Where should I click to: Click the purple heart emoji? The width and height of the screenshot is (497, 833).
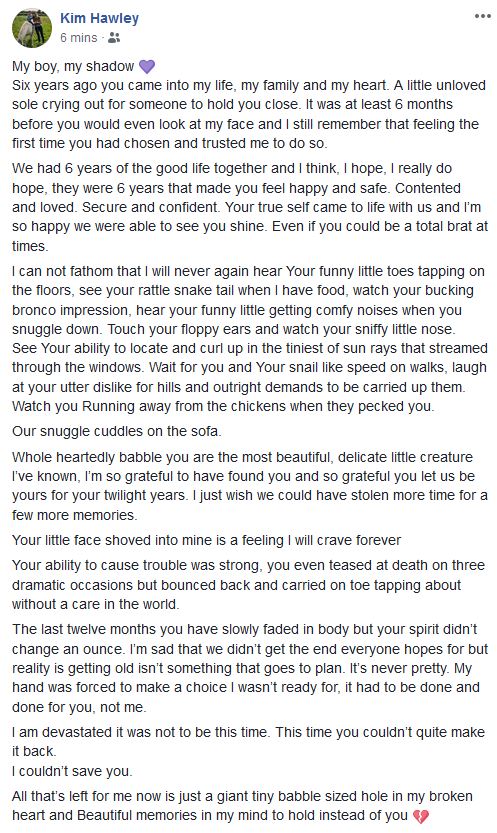147,66
